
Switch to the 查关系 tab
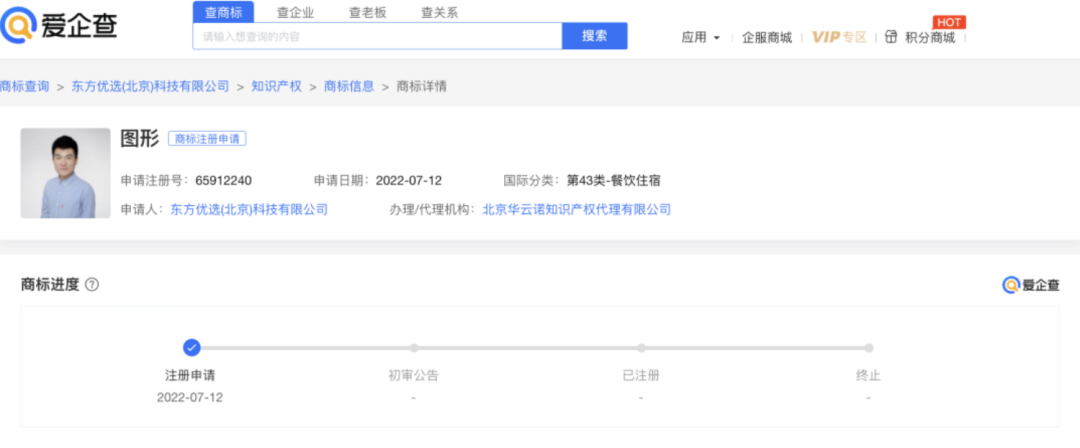(439, 12)
